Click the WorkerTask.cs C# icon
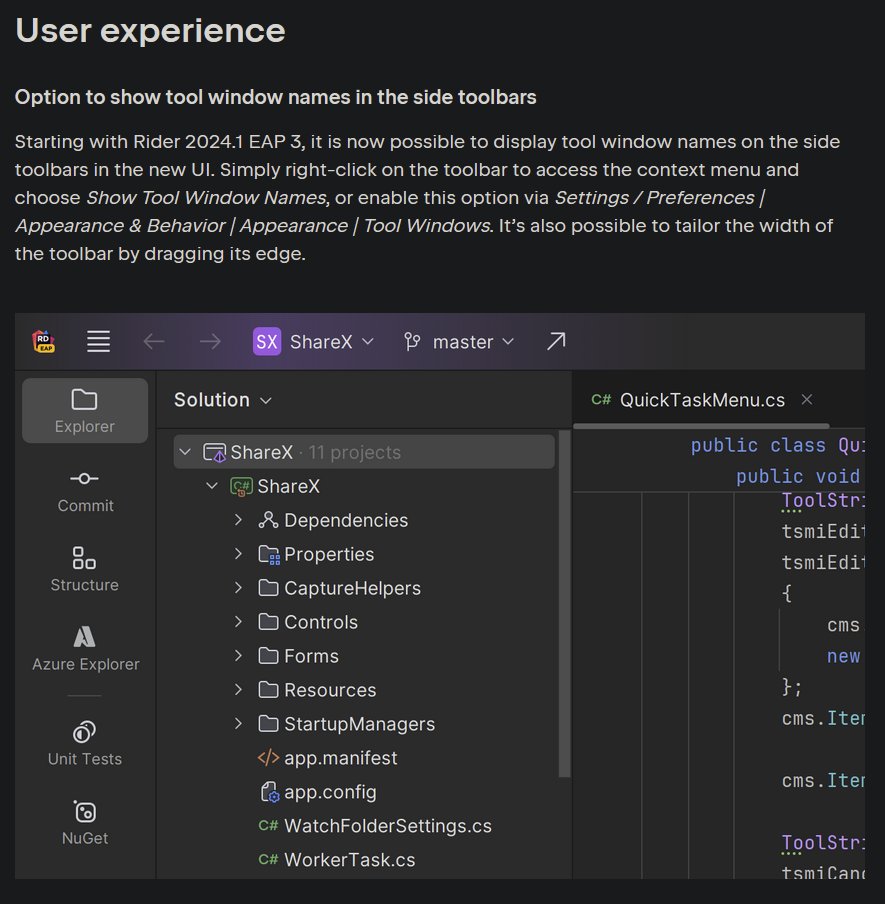 pyautogui.click(x=268, y=860)
